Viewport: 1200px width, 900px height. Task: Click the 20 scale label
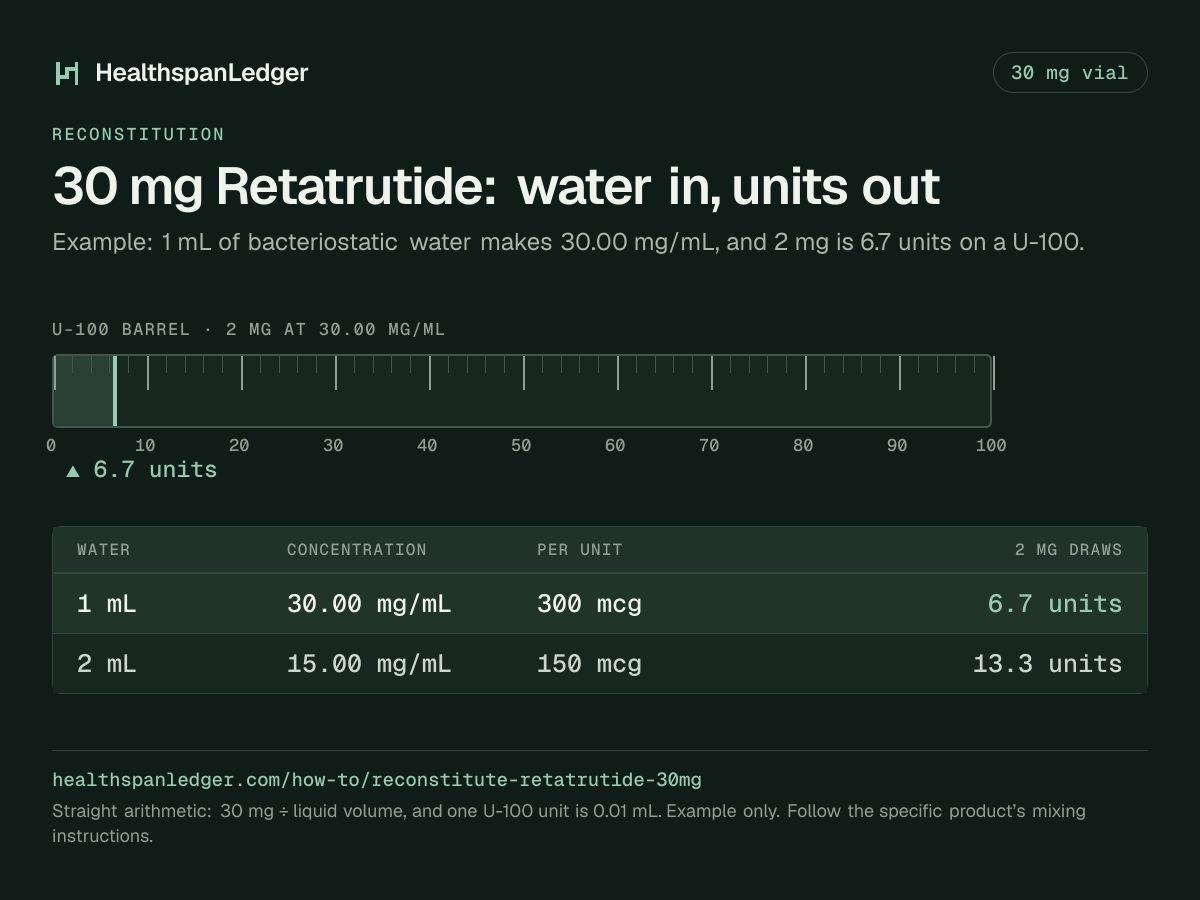(x=239, y=445)
